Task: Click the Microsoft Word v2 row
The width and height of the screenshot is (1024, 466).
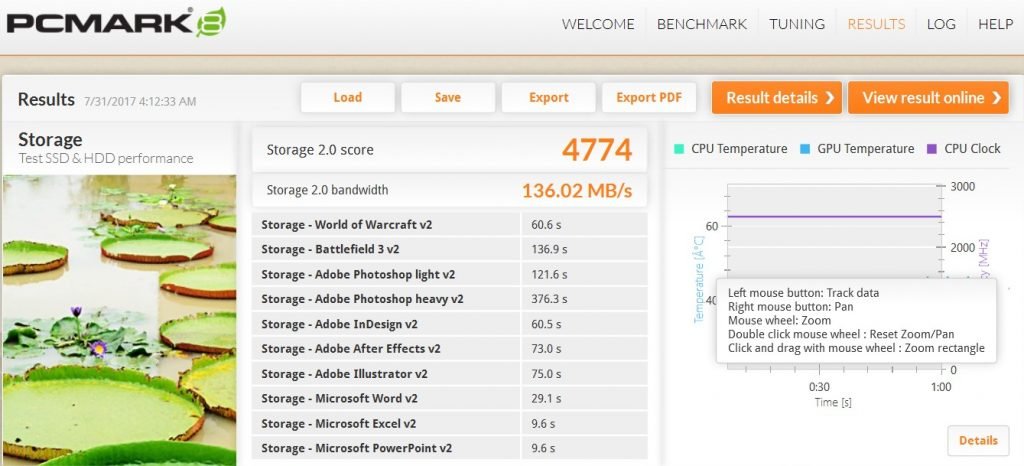Action: coord(449,398)
